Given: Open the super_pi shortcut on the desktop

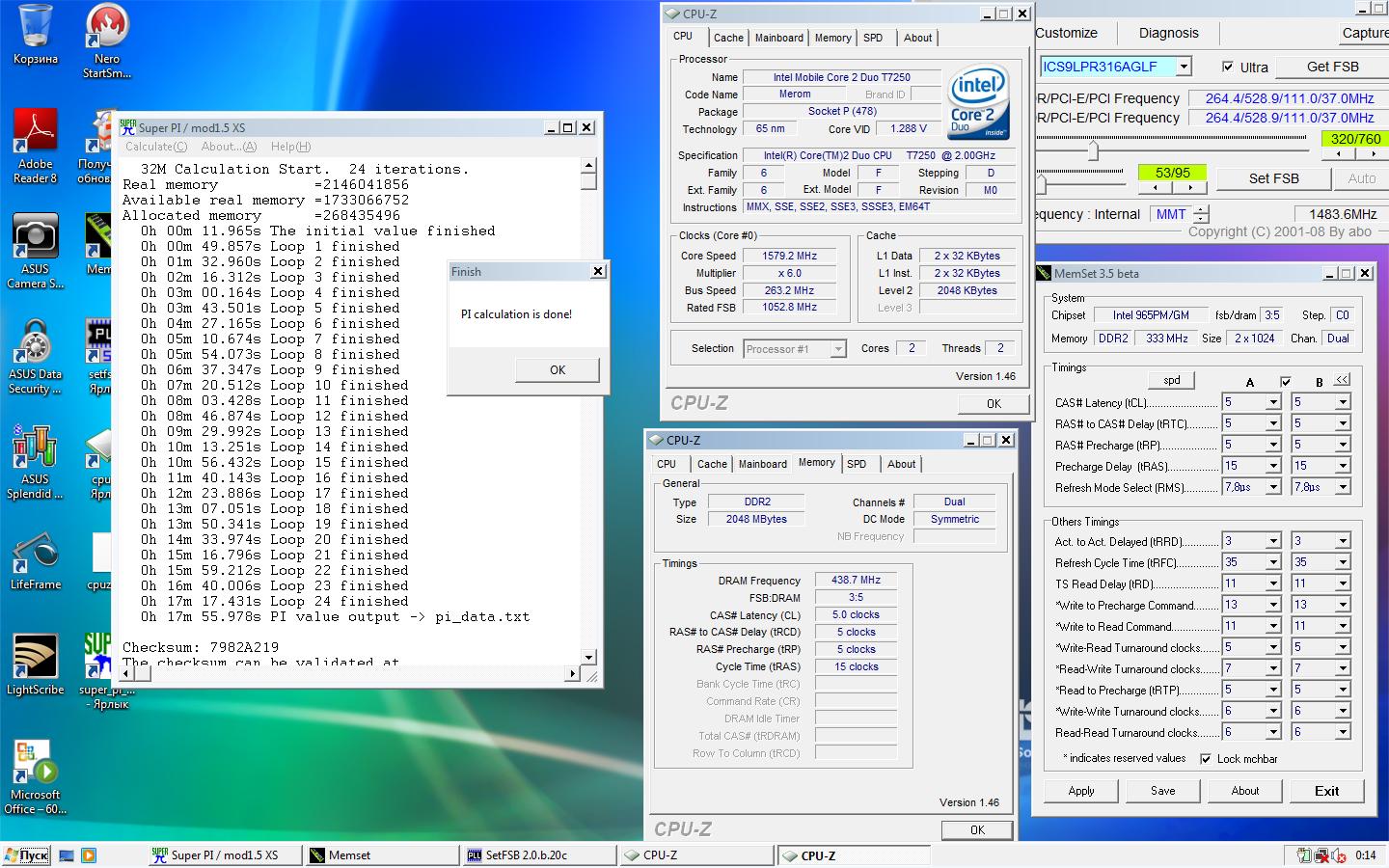Looking at the screenshot, I should pyautogui.click(x=105, y=671).
